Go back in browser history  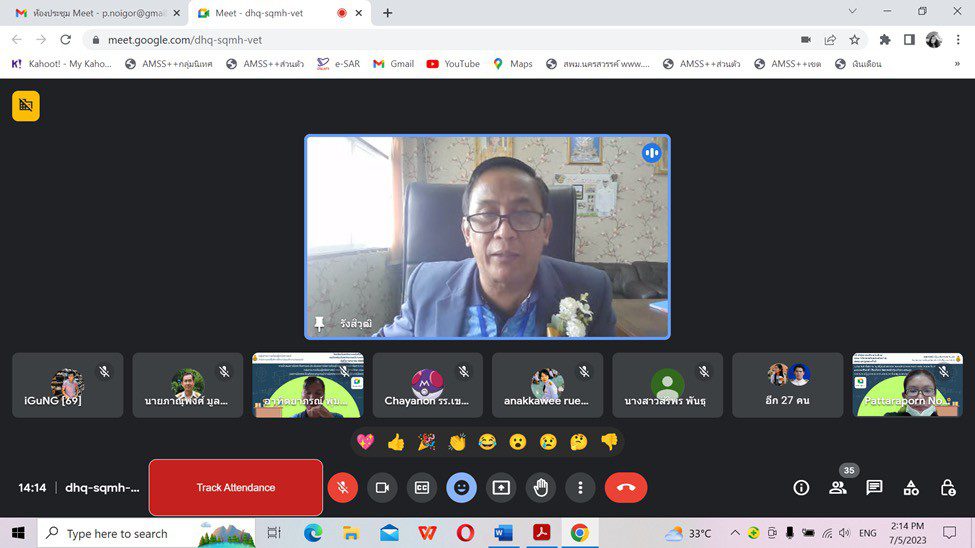coord(17,40)
